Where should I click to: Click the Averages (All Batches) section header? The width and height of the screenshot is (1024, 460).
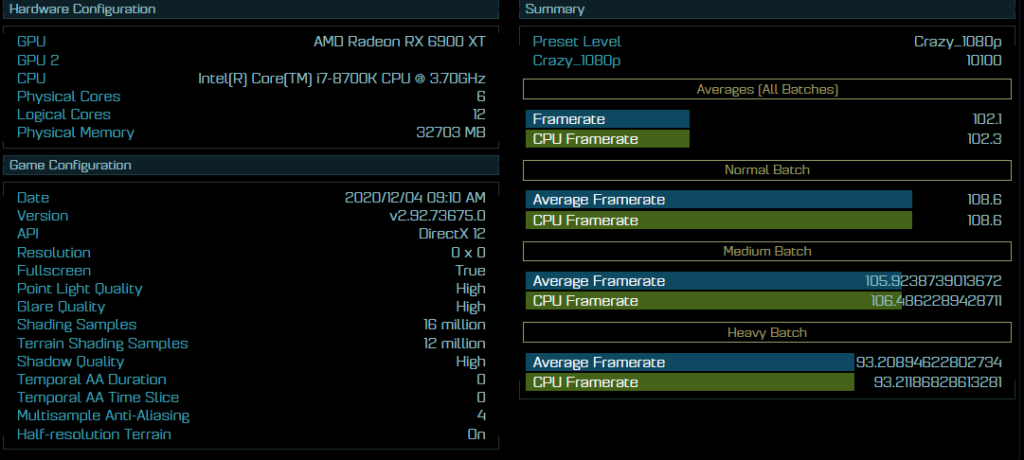pyautogui.click(x=767, y=89)
